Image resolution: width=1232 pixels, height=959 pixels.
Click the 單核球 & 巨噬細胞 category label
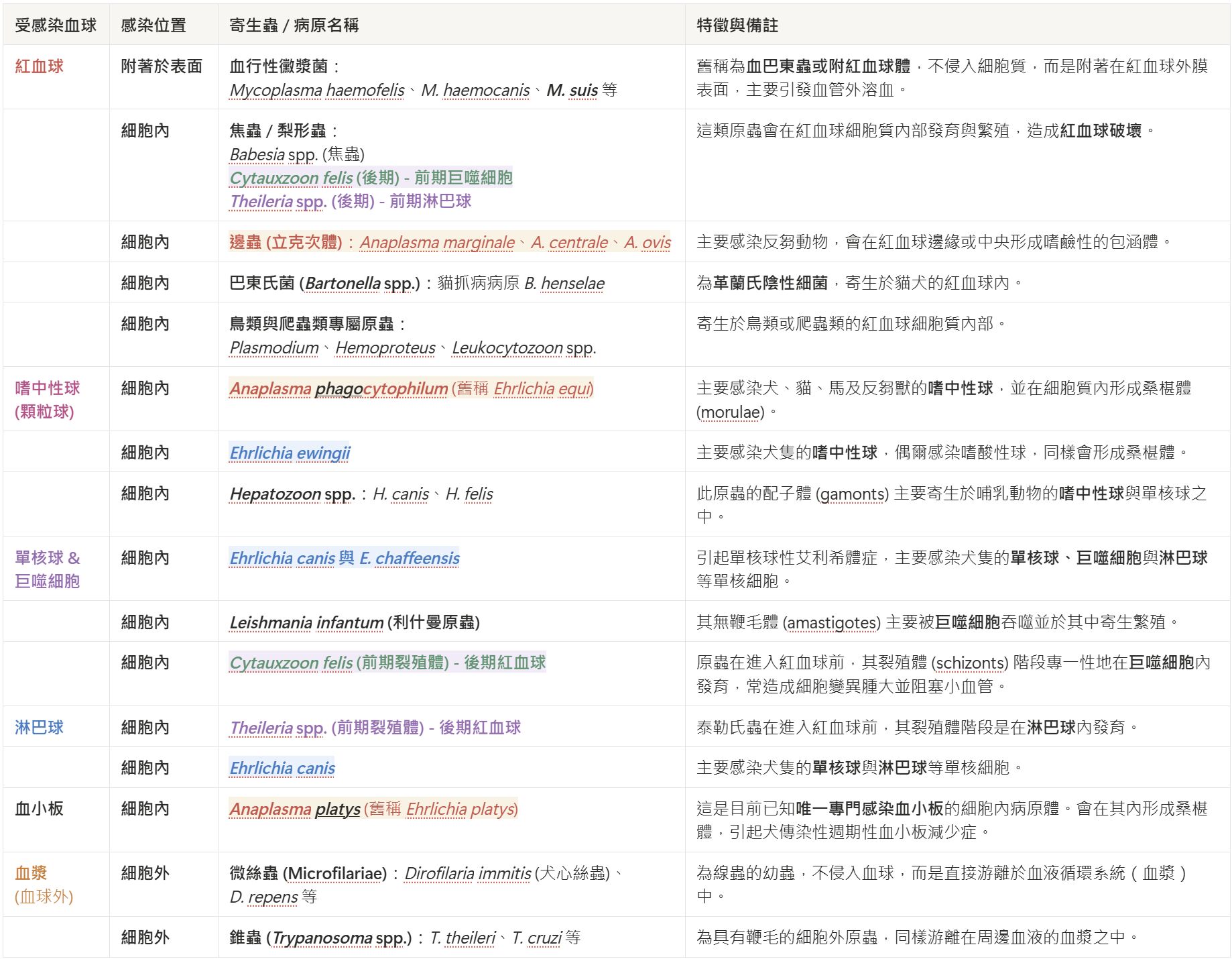[x=47, y=569]
